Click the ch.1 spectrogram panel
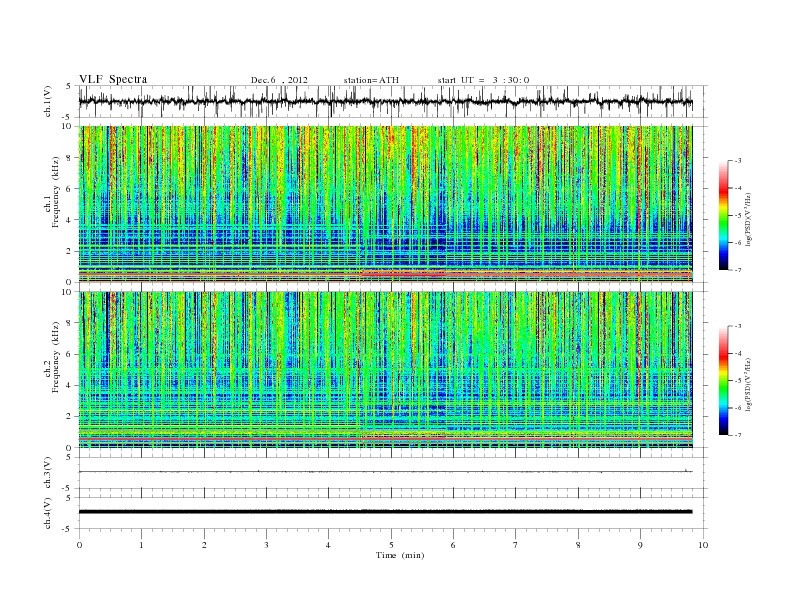The image size is (792, 612). click(x=386, y=204)
